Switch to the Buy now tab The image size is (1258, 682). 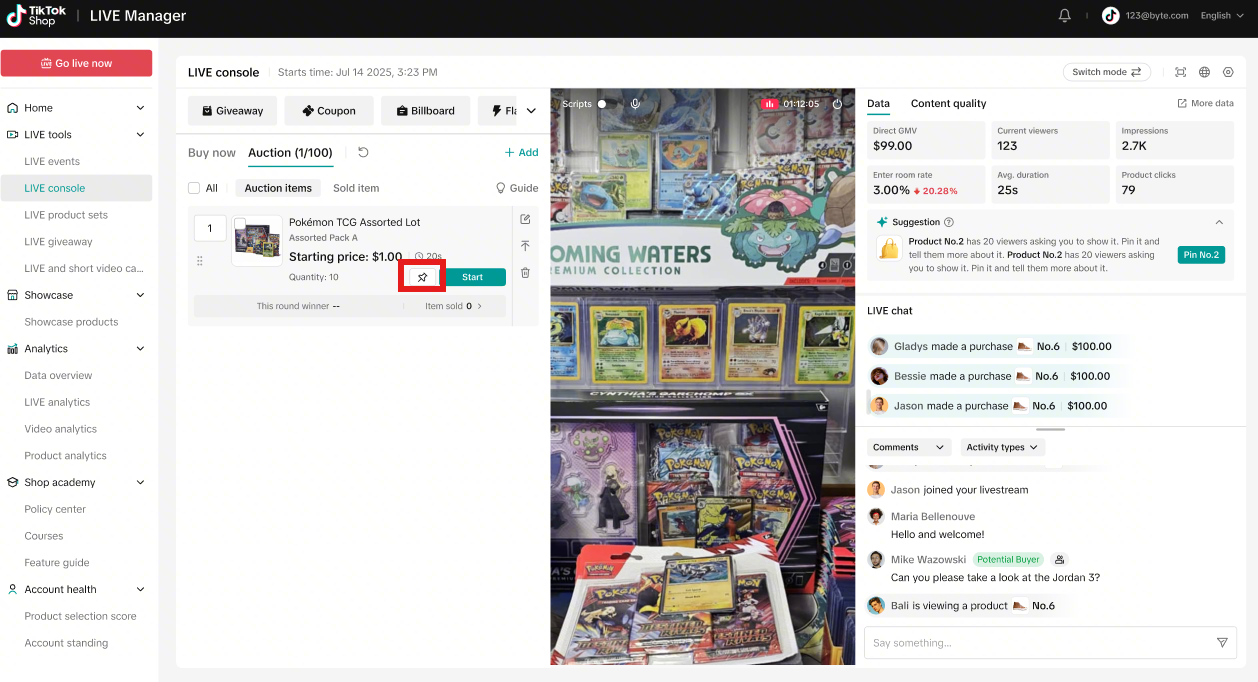click(x=212, y=153)
